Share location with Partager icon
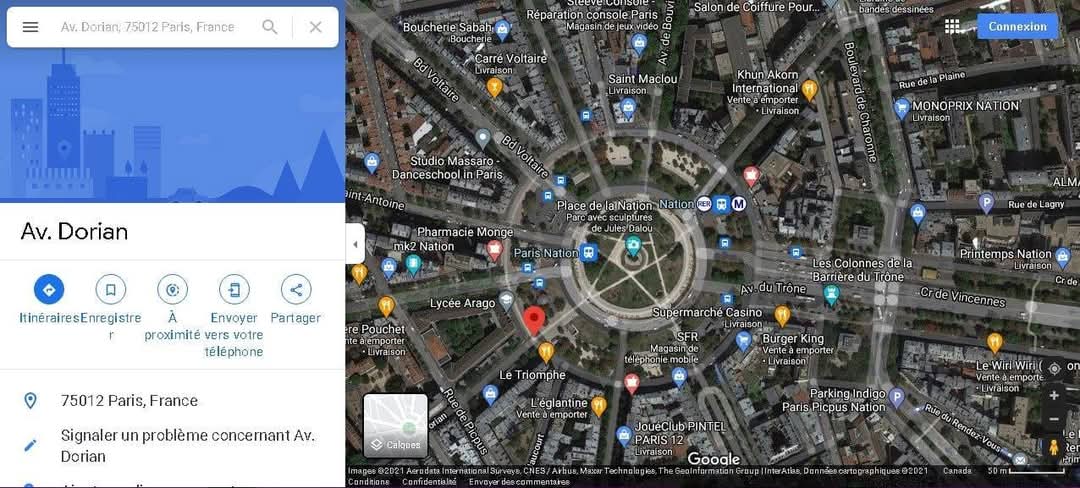 point(296,290)
